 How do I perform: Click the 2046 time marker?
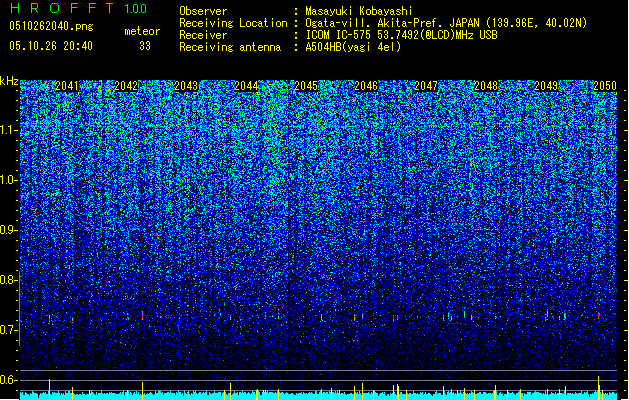click(x=366, y=86)
